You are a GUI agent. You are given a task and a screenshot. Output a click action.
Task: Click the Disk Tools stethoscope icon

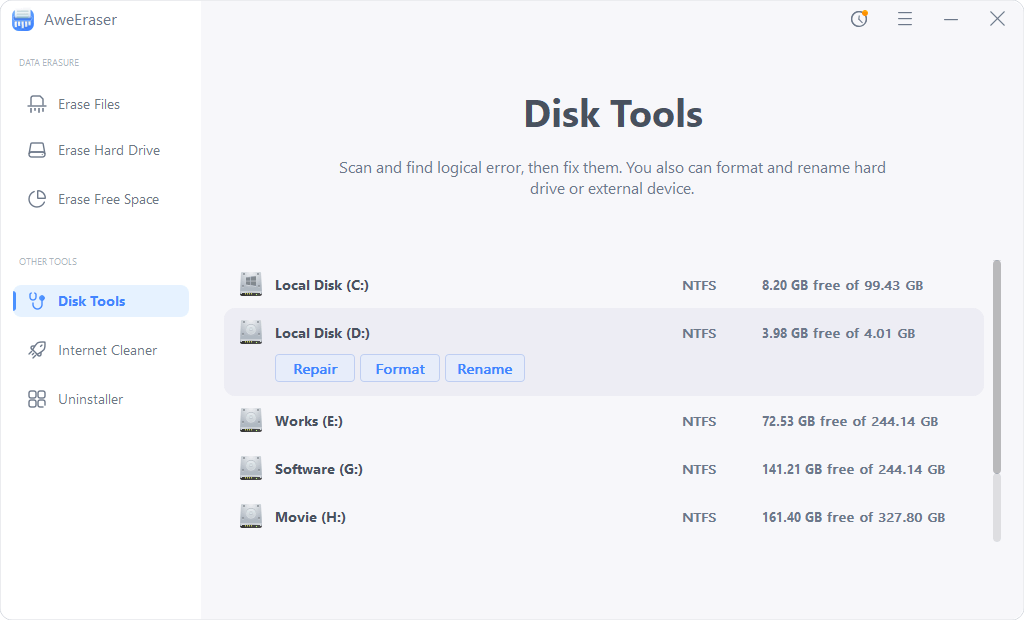point(37,301)
